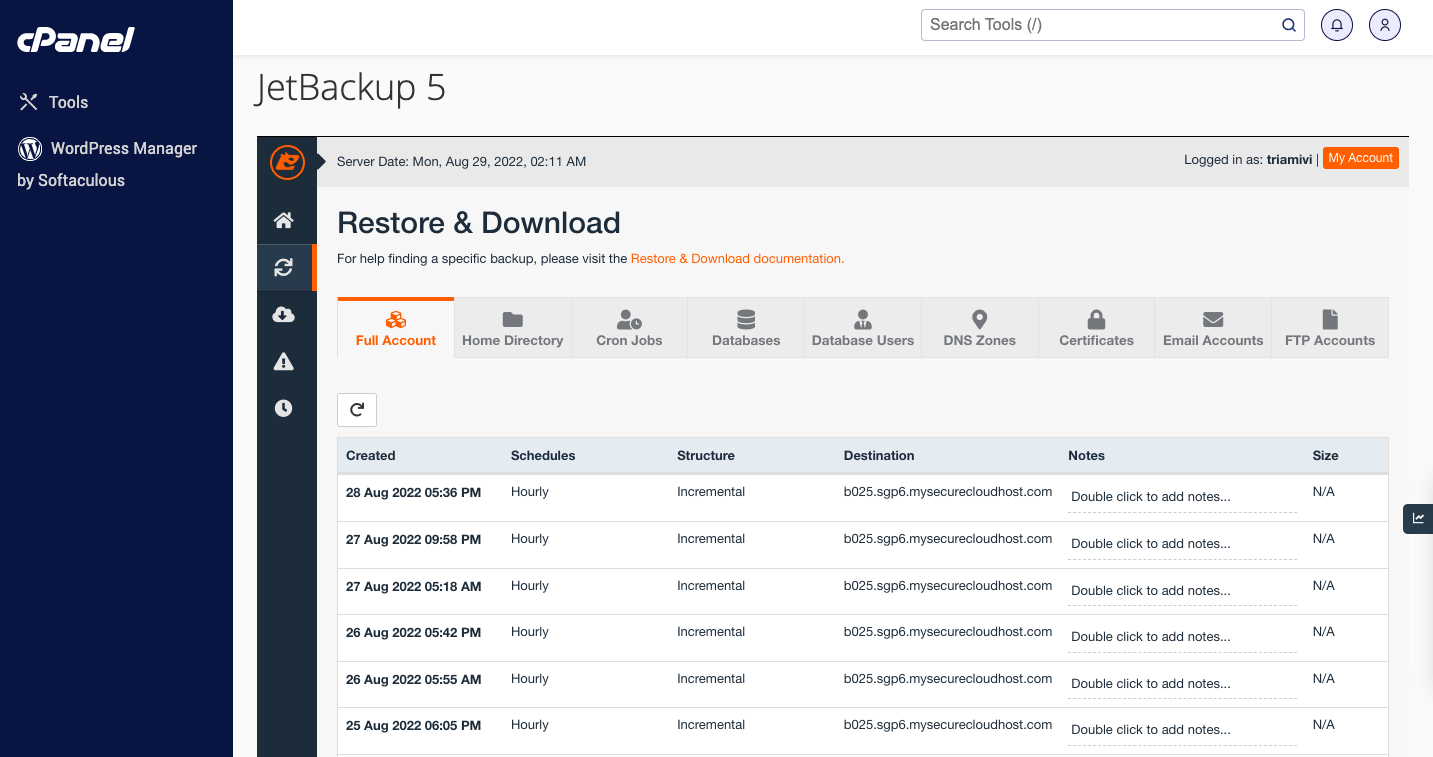
Task: Click notes field of 26 Aug 05:42 PM backup
Action: coord(1182,637)
